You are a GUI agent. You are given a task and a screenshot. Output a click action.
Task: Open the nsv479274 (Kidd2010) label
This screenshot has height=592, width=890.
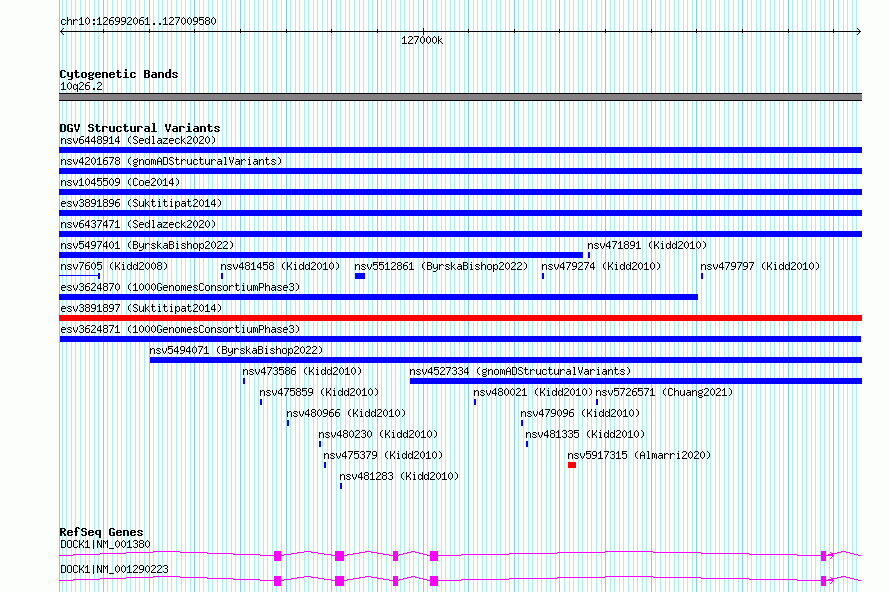click(601, 266)
